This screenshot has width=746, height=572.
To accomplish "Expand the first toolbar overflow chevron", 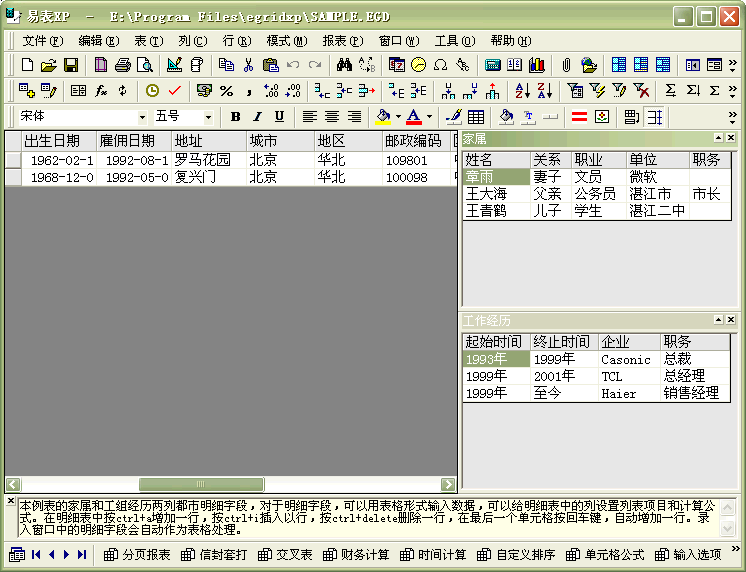I will coord(733,65).
